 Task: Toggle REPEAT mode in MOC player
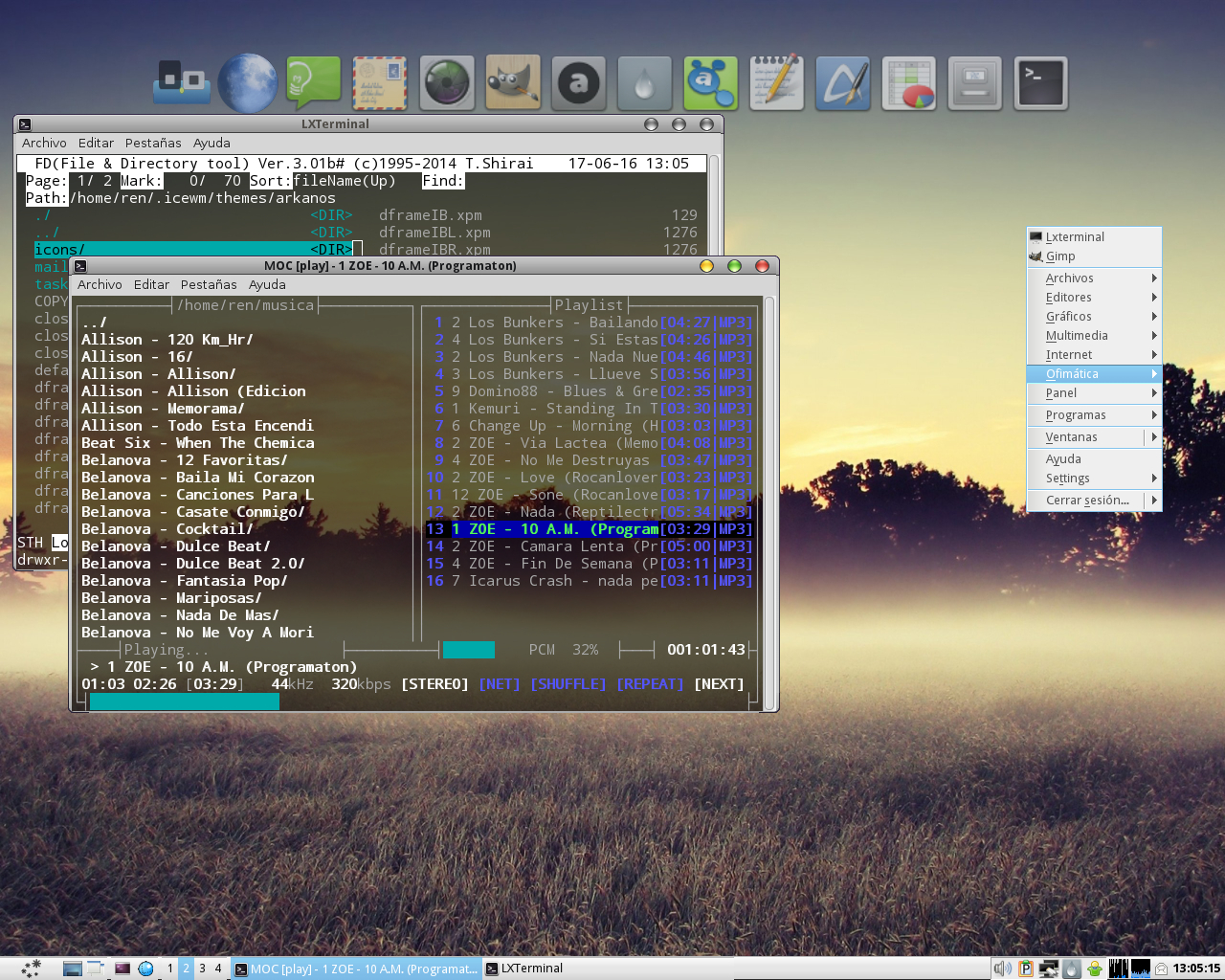pyautogui.click(x=650, y=684)
